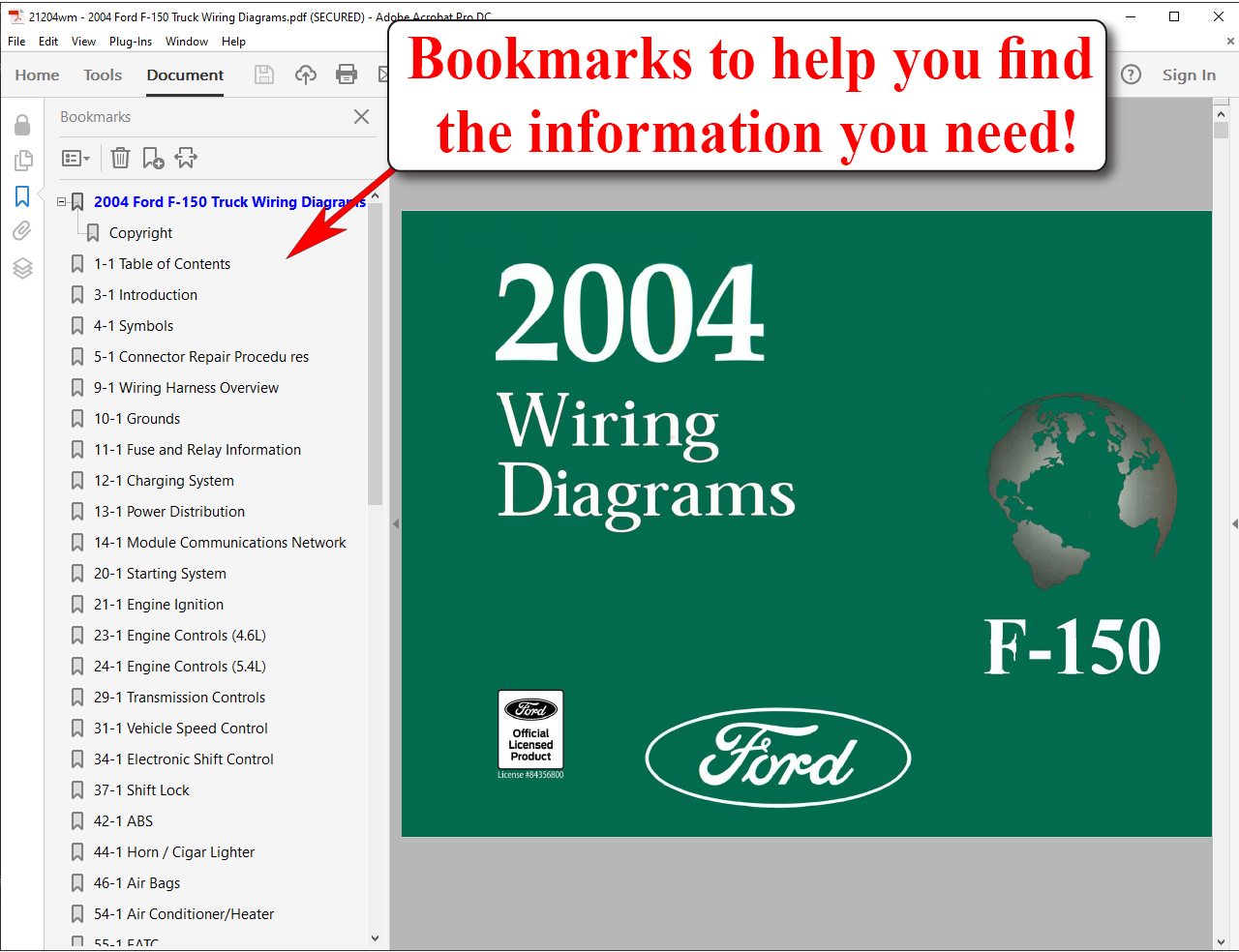This screenshot has height=952, width=1239.
Task: Click document scrollbar down arrow
Action: tap(1221, 941)
